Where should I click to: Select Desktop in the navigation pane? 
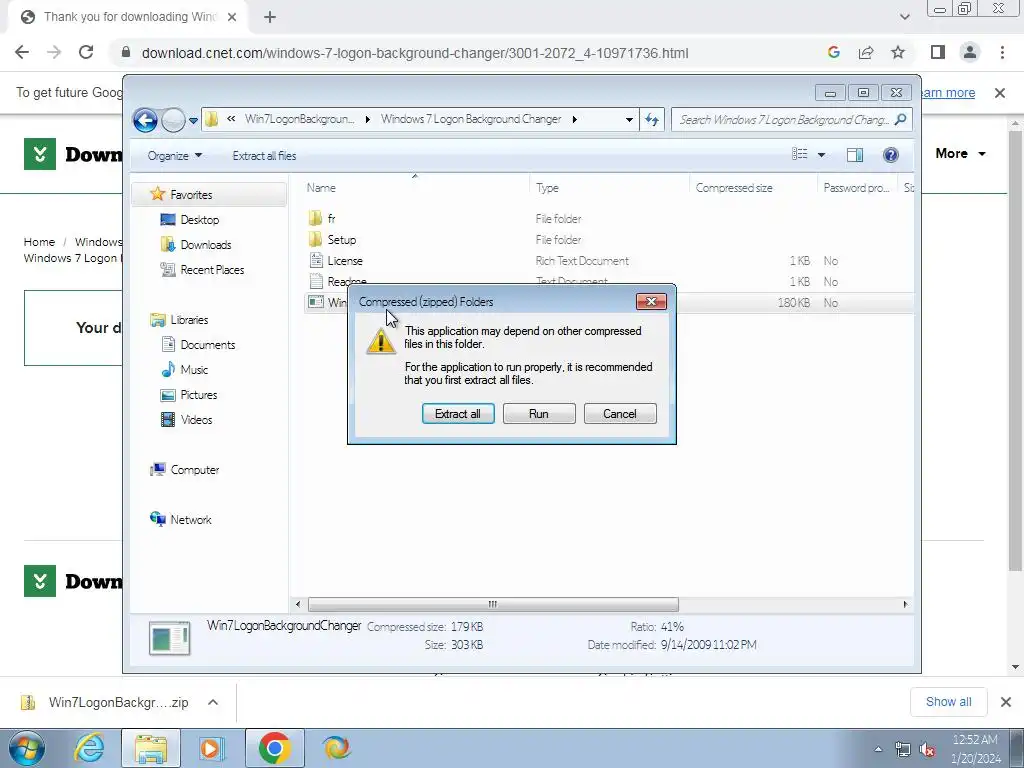(x=200, y=219)
